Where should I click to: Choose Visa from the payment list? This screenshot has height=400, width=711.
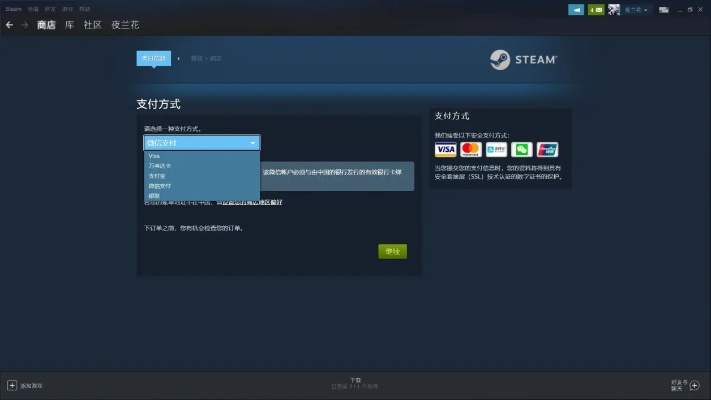pyautogui.click(x=202, y=156)
